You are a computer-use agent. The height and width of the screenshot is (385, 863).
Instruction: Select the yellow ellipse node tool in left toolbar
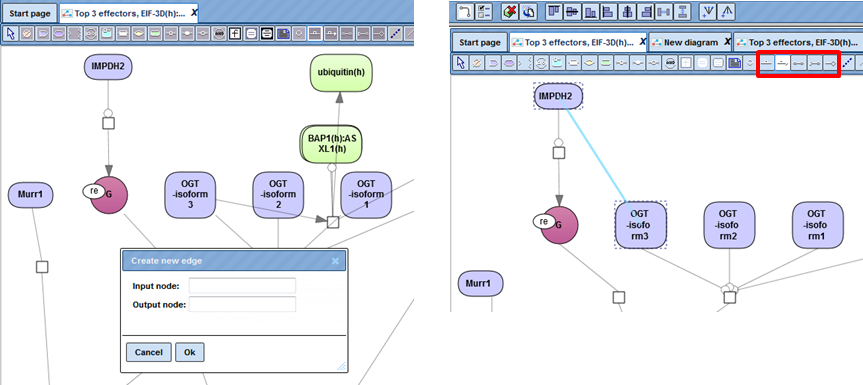click(139, 34)
